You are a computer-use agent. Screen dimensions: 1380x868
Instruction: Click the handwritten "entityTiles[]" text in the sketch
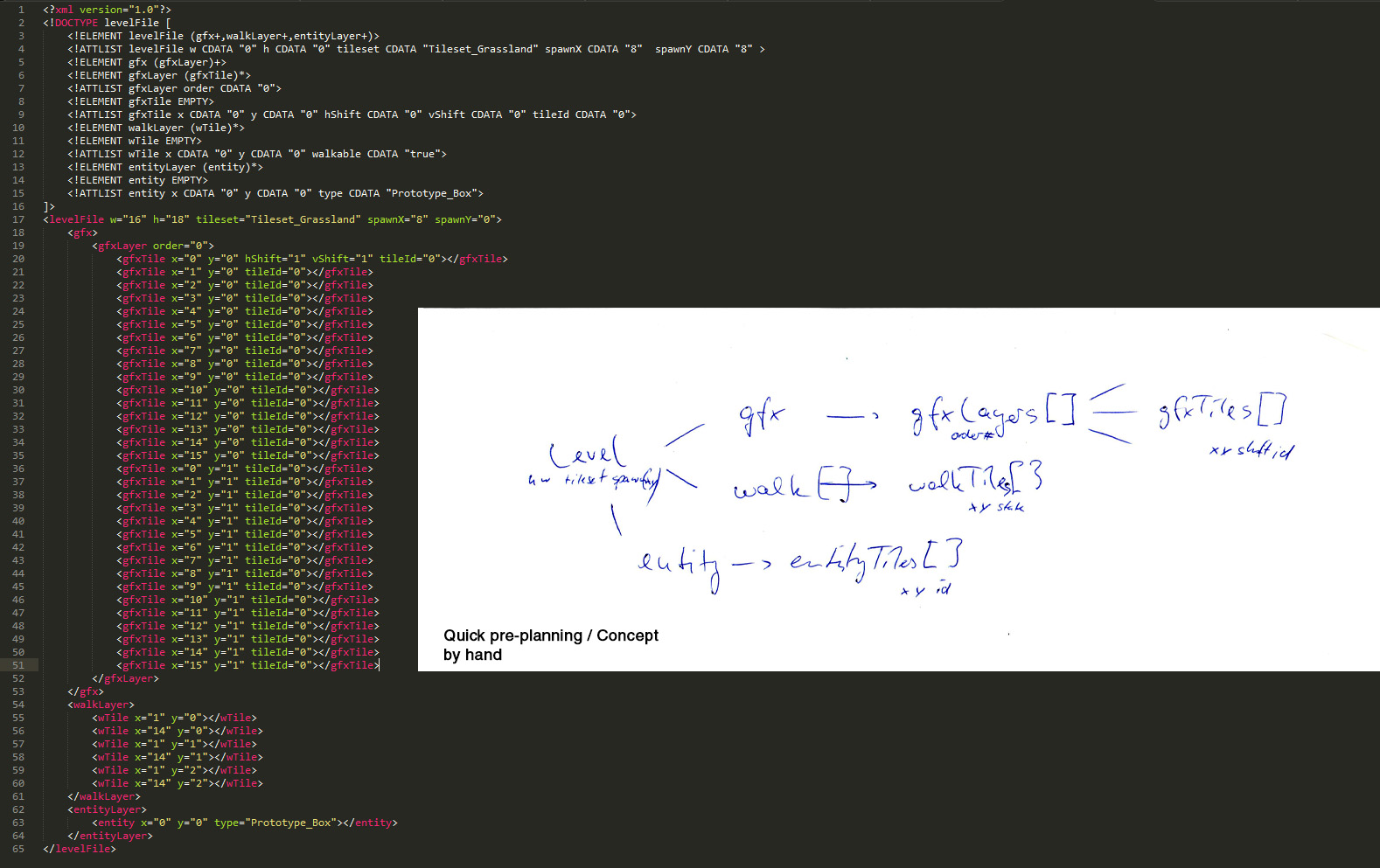tap(875, 559)
